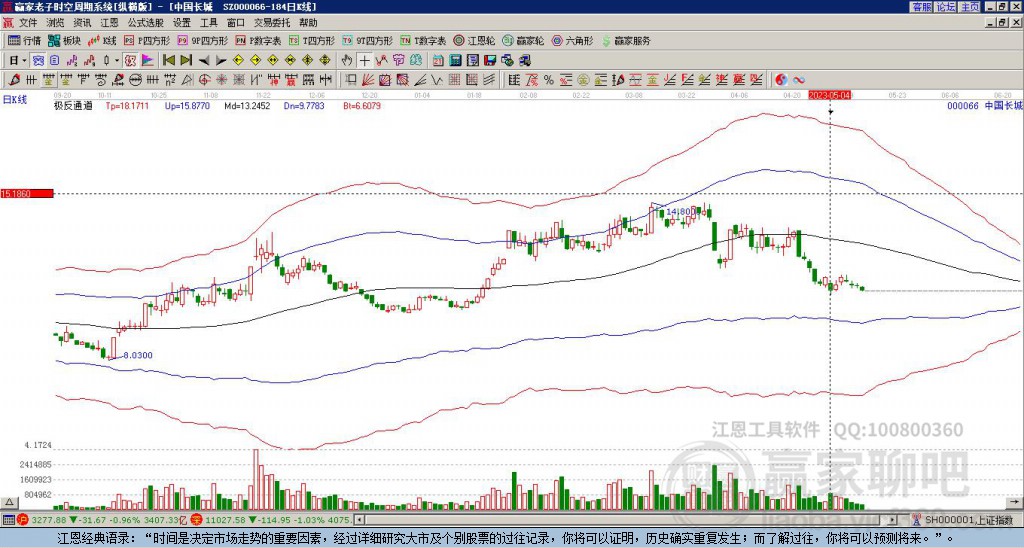
Task: Click the black right arrow scroll icon
Action: (x=221, y=61)
